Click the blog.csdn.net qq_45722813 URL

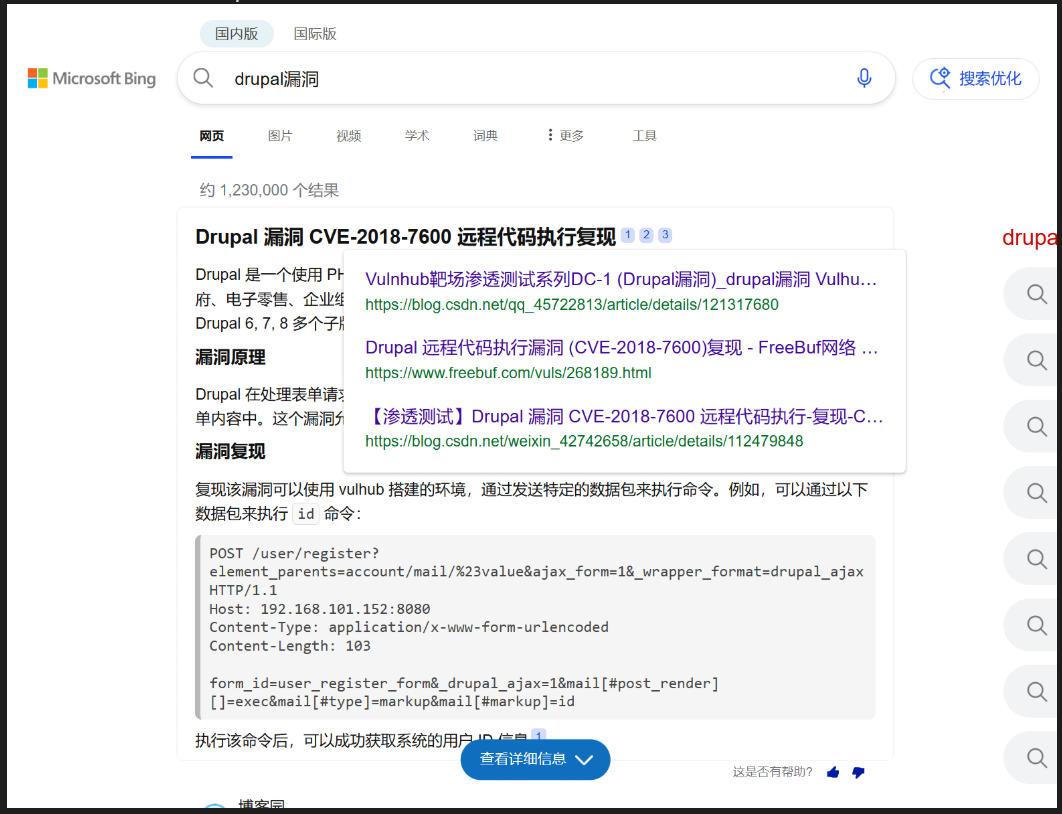(x=572, y=305)
